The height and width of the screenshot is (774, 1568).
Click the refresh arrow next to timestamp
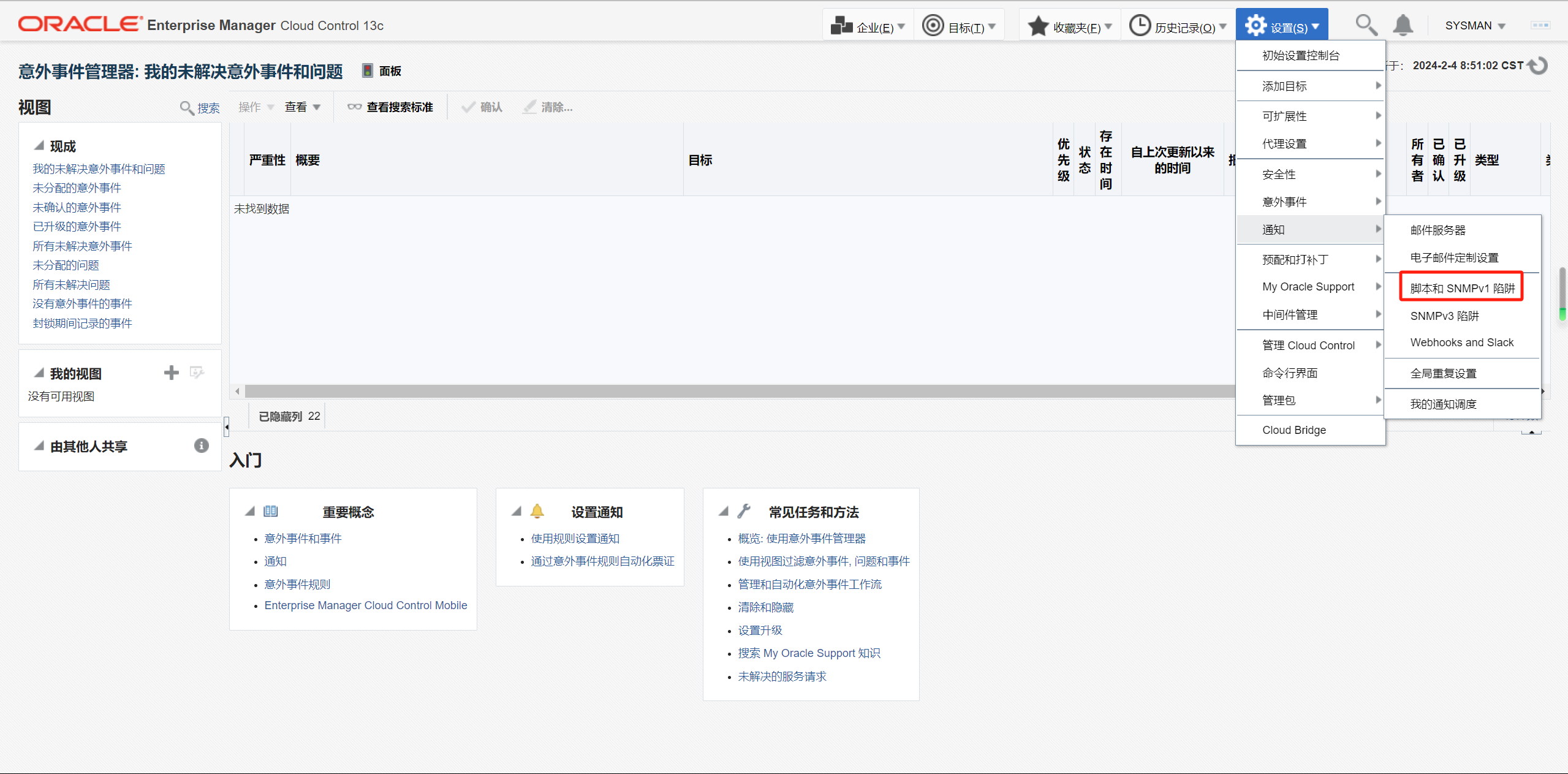click(x=1539, y=66)
